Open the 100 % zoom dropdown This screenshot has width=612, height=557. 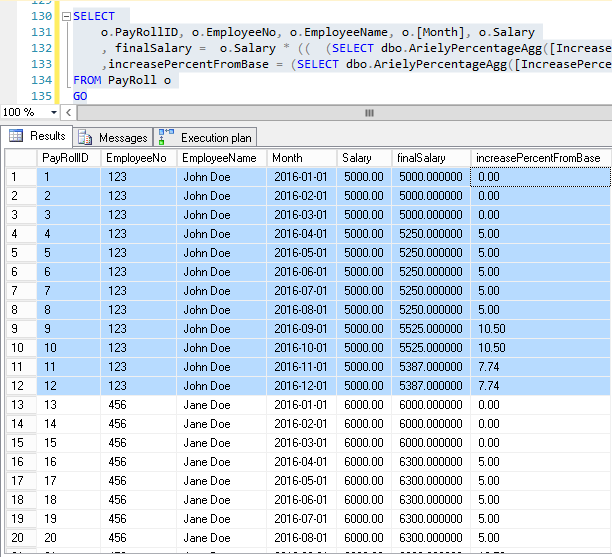[54, 113]
